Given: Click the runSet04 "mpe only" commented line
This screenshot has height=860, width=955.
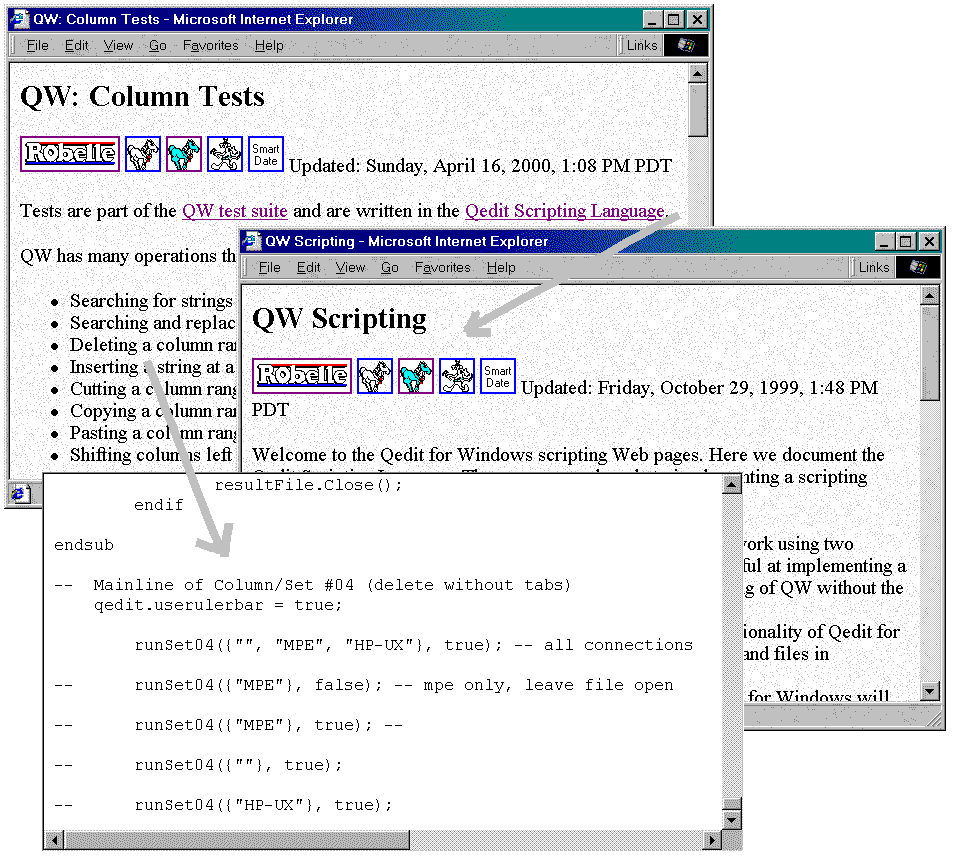Looking at the screenshot, I should pyautogui.click(x=364, y=685).
